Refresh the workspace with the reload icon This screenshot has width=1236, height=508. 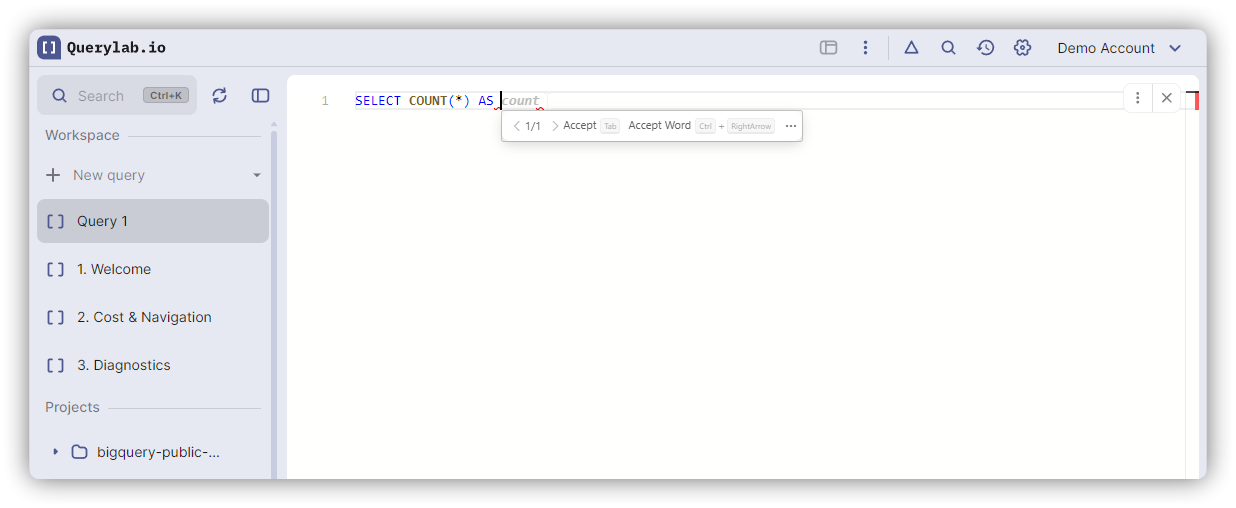point(220,96)
